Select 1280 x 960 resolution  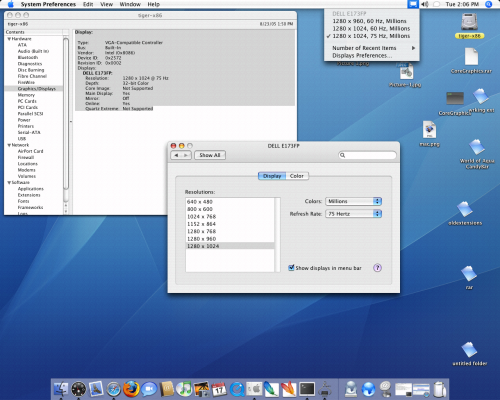(x=230, y=239)
